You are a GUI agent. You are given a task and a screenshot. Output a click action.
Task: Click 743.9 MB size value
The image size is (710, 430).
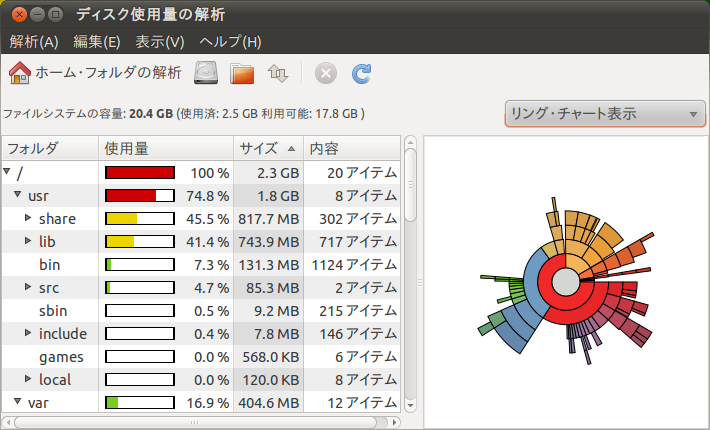269,242
